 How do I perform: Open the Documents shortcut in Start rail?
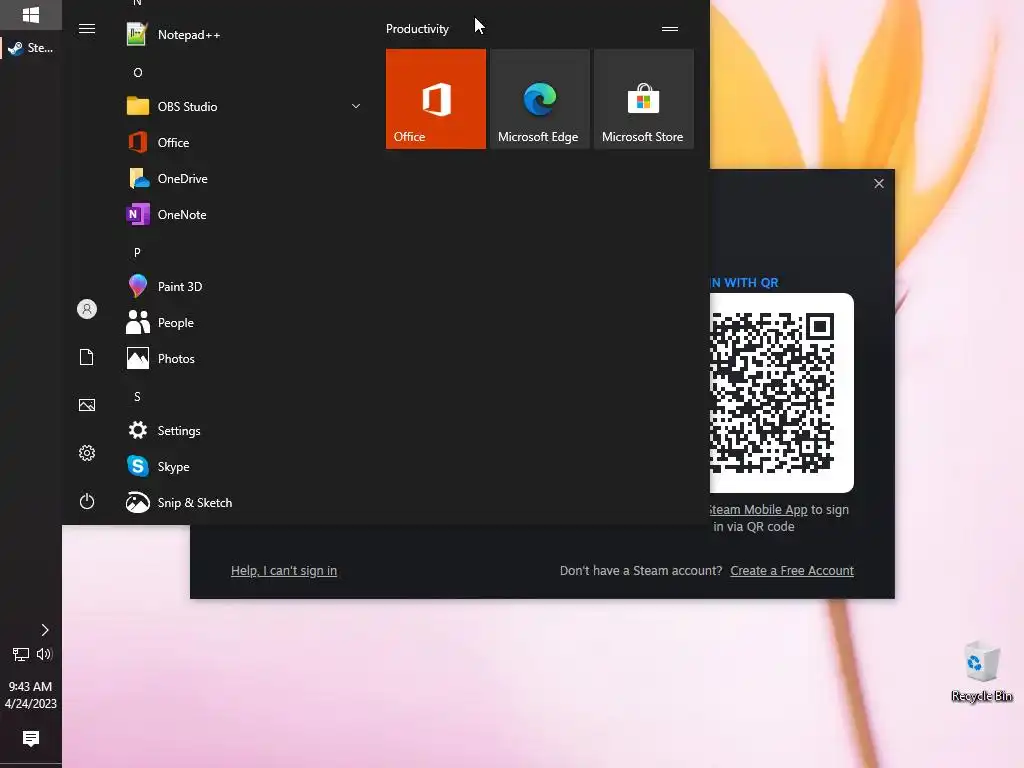click(87, 357)
